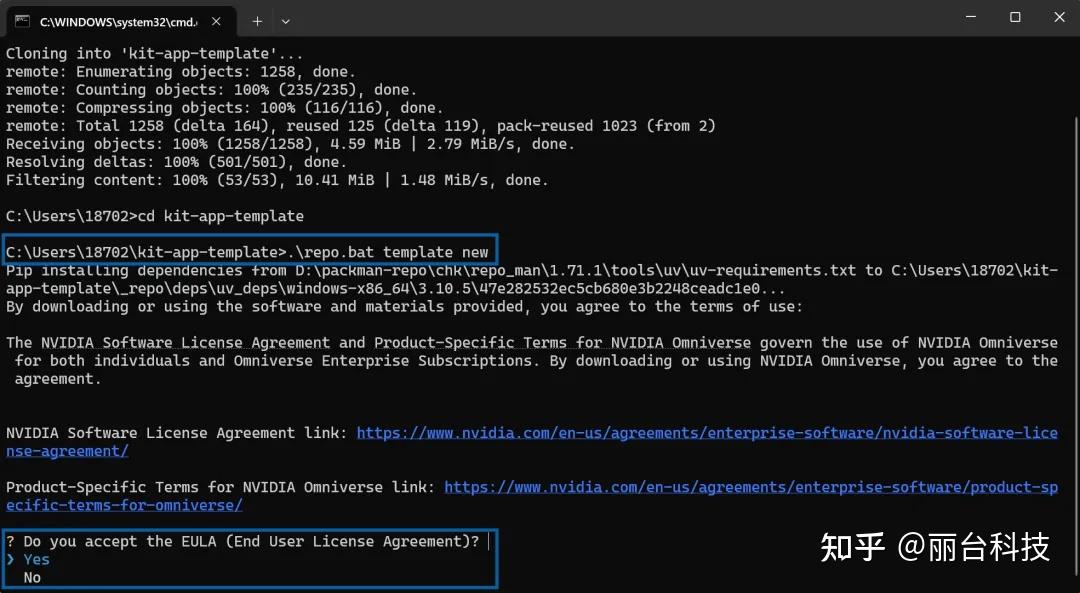Viewport: 1080px width, 593px height.
Task: Open a new terminal tab with plus button
Action: pyautogui.click(x=257, y=20)
